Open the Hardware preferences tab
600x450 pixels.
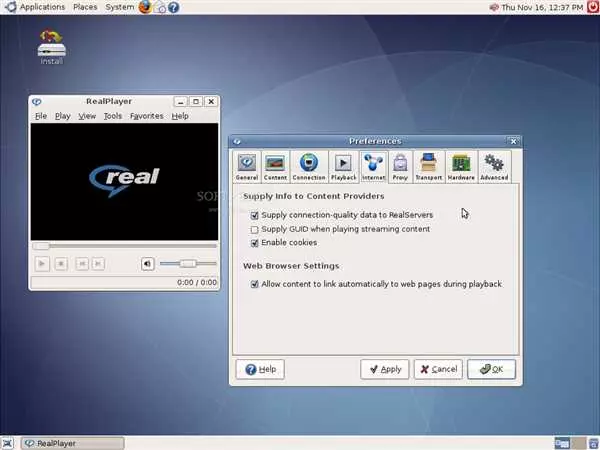[461, 167]
